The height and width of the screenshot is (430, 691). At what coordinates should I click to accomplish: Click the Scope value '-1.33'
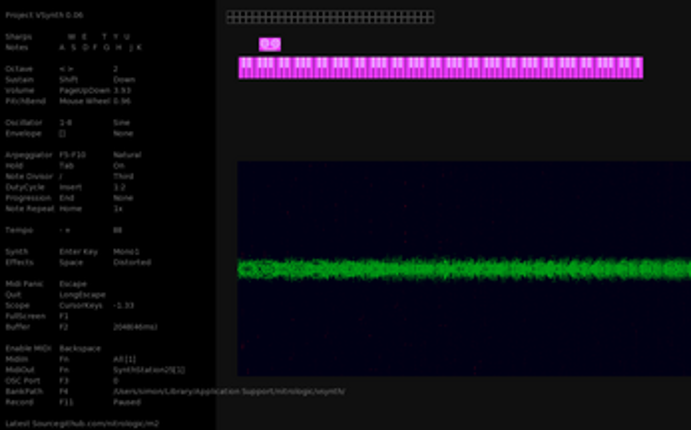click(x=123, y=305)
